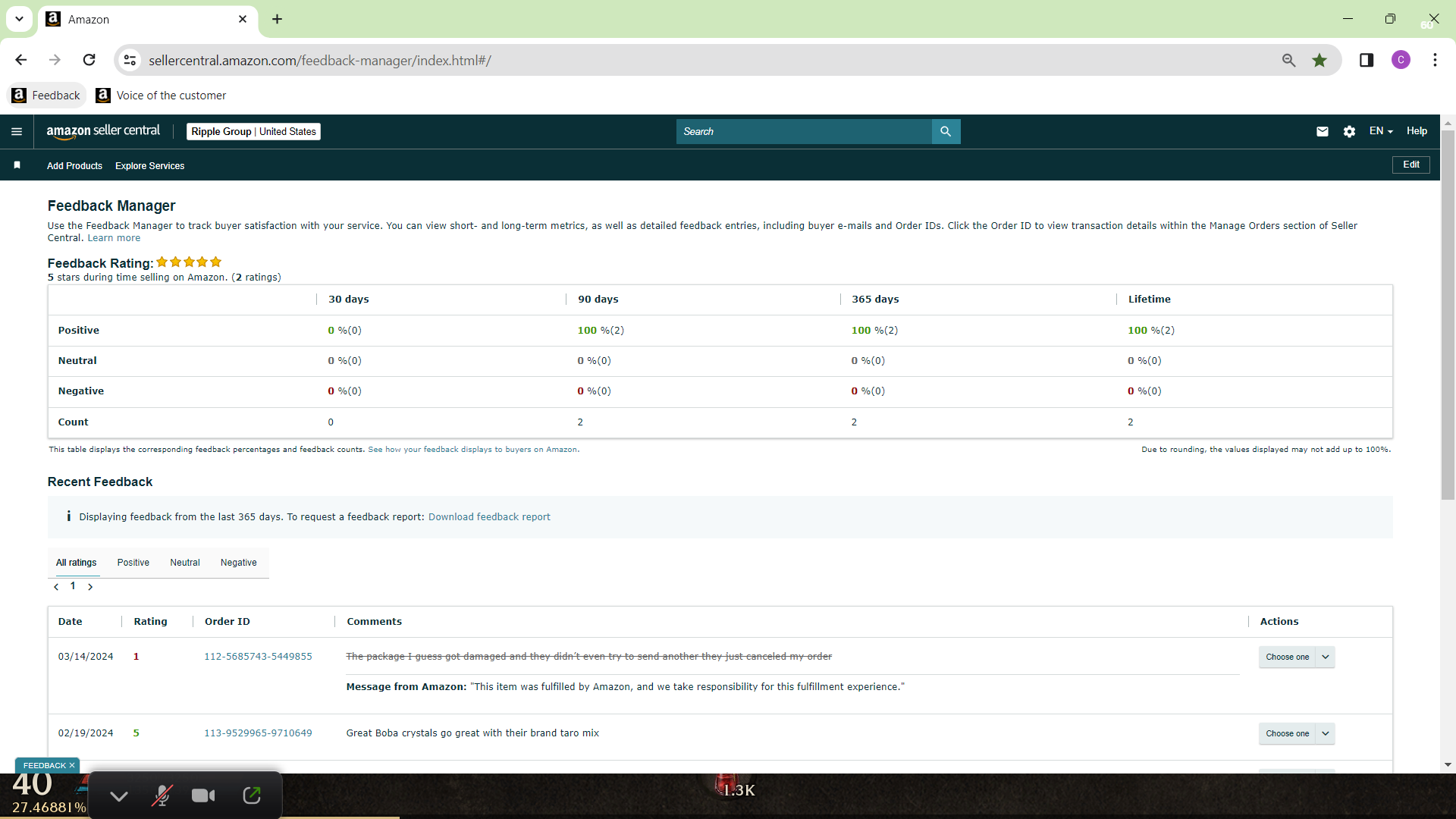
Task: Open the tab search dropdown arrow
Action: pyautogui.click(x=19, y=19)
